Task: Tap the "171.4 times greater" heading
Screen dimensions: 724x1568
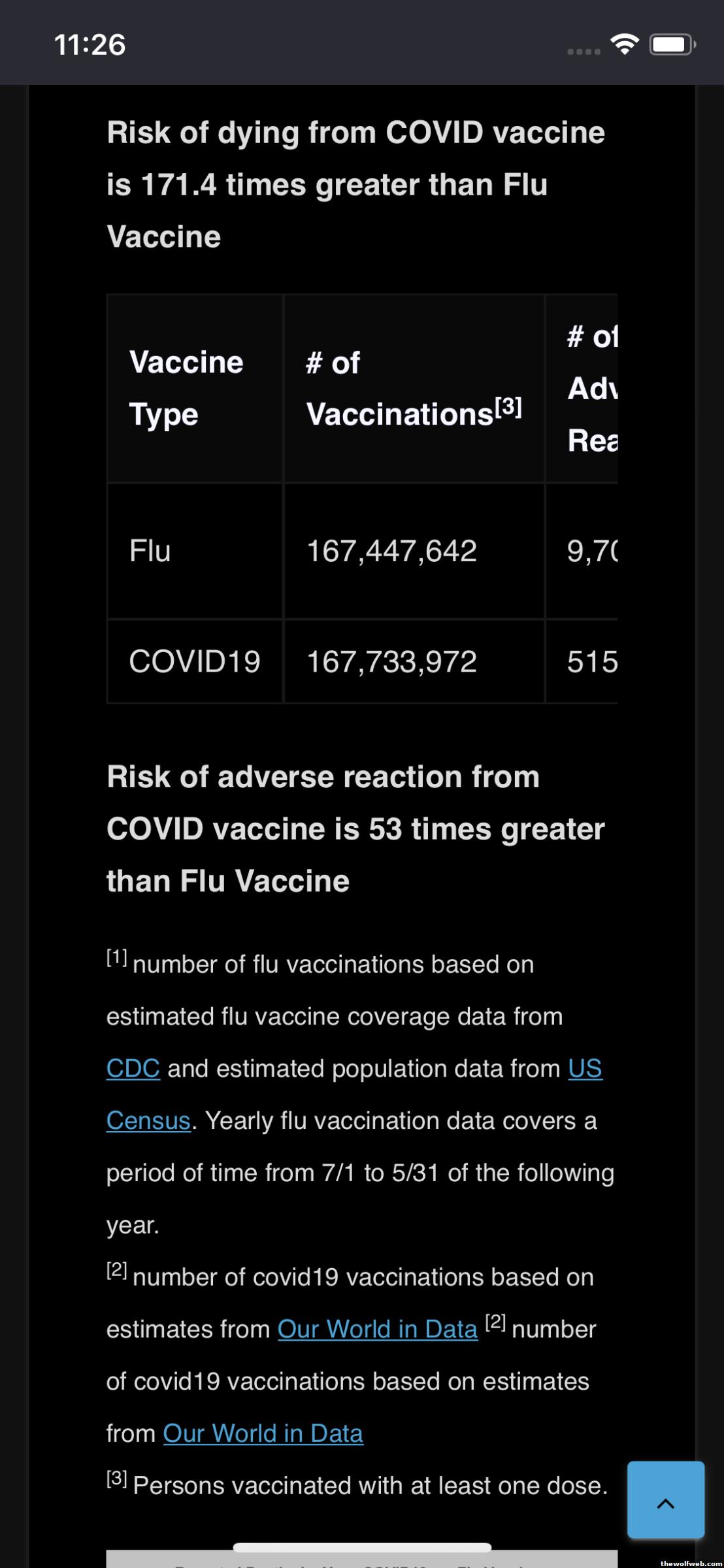Action: [x=355, y=184]
